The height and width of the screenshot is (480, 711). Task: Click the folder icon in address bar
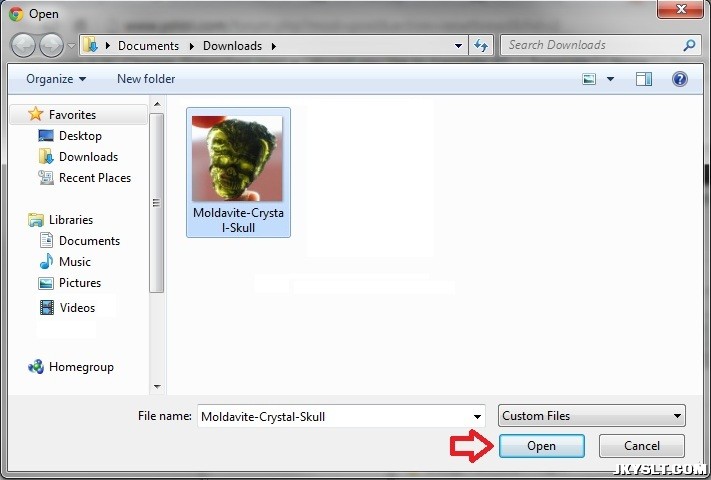pyautogui.click(x=91, y=45)
